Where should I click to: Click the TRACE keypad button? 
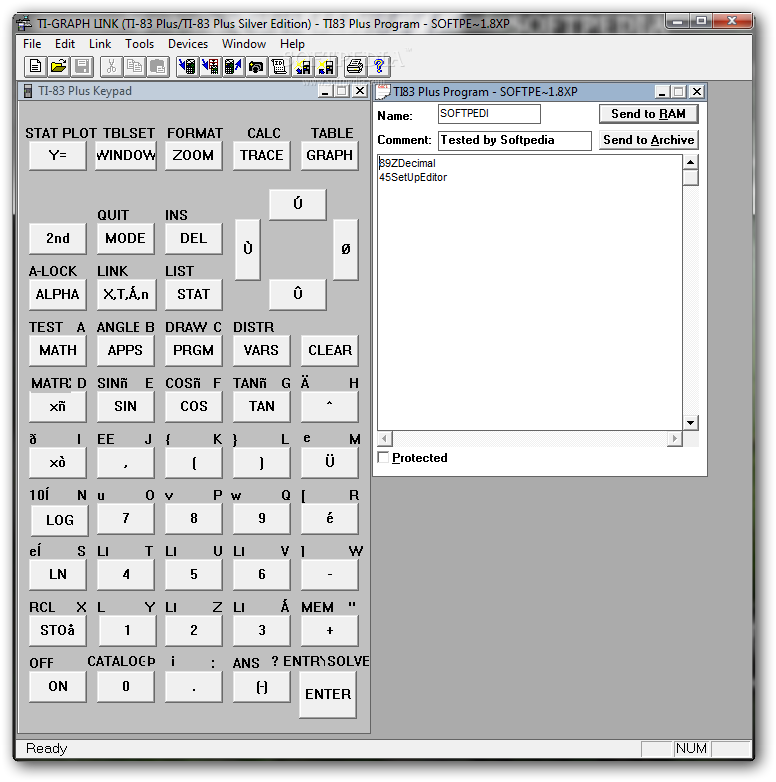tap(261, 156)
